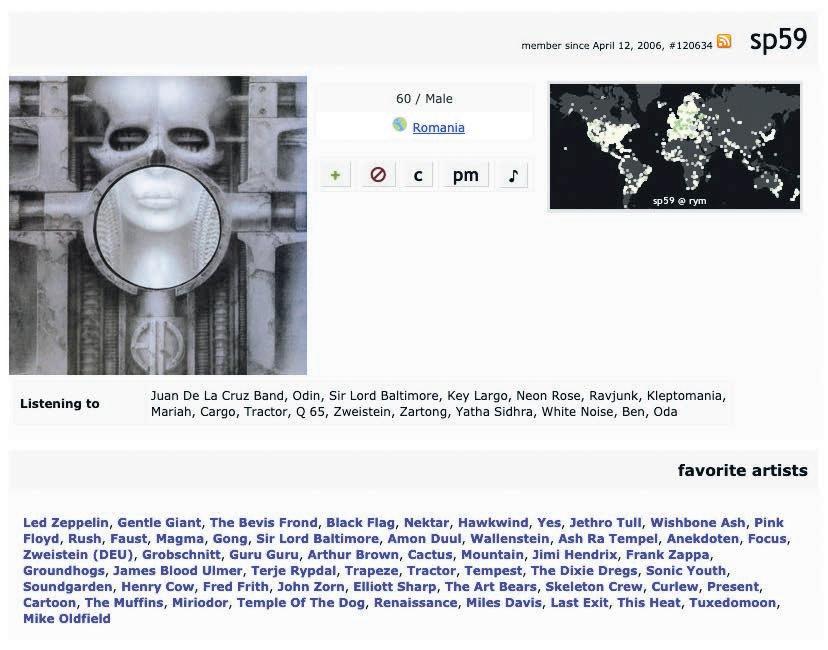
Task: Open This Heat artist link
Action: [x=649, y=603]
